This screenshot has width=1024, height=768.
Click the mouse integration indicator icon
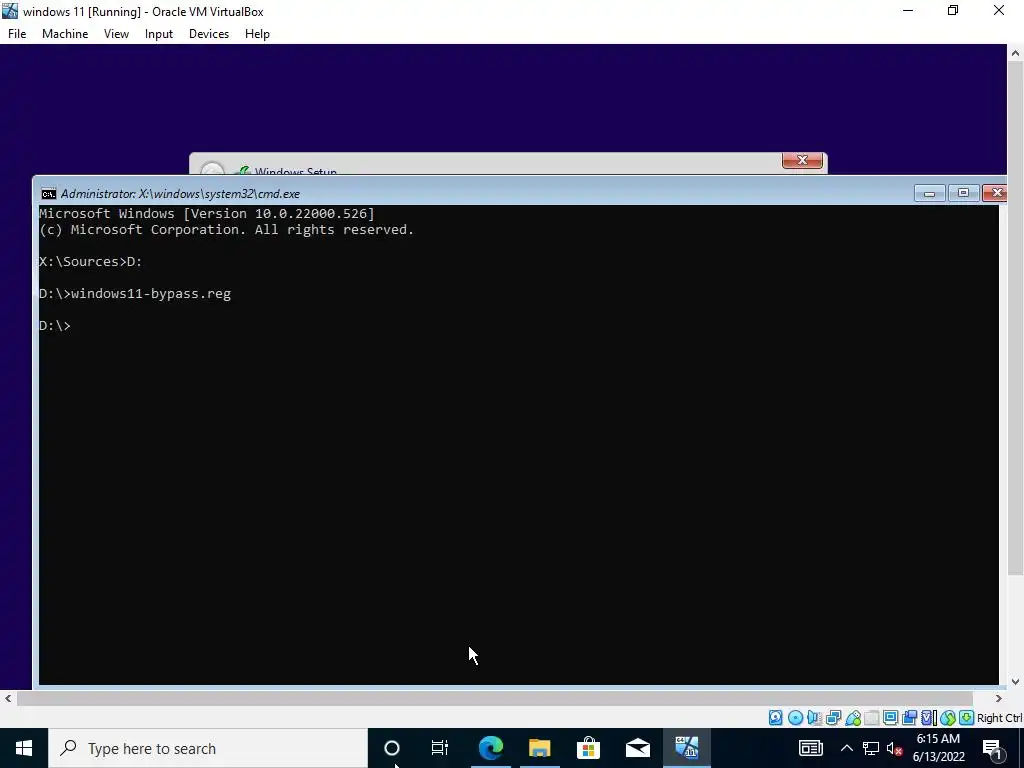[948, 718]
